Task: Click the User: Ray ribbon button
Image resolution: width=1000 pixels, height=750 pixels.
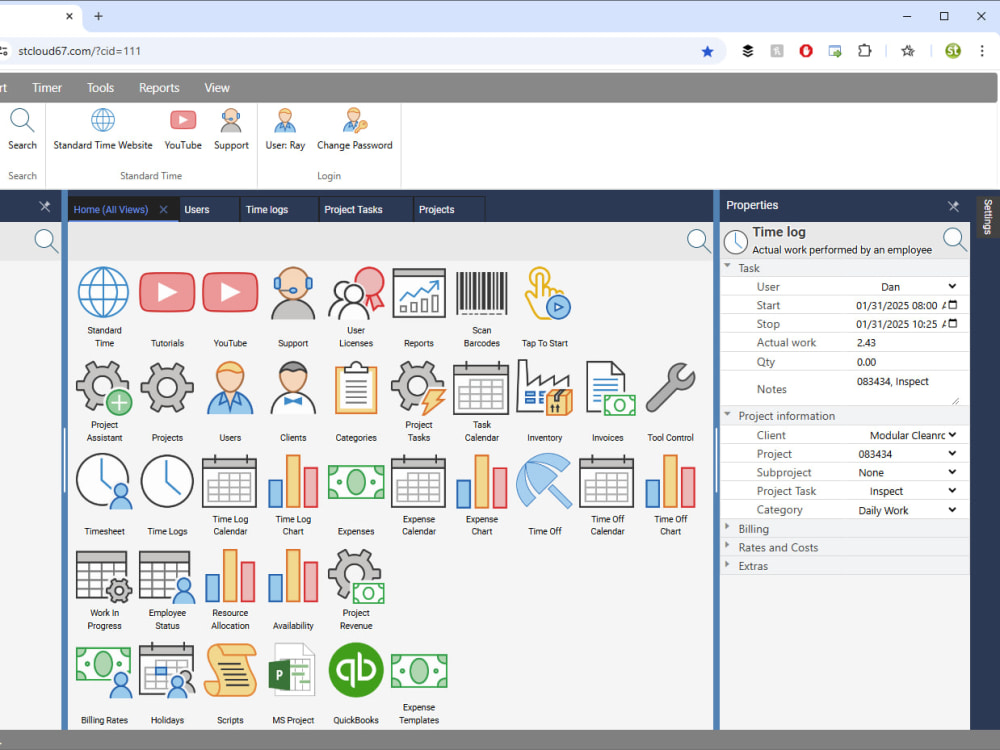Action: coord(285,129)
